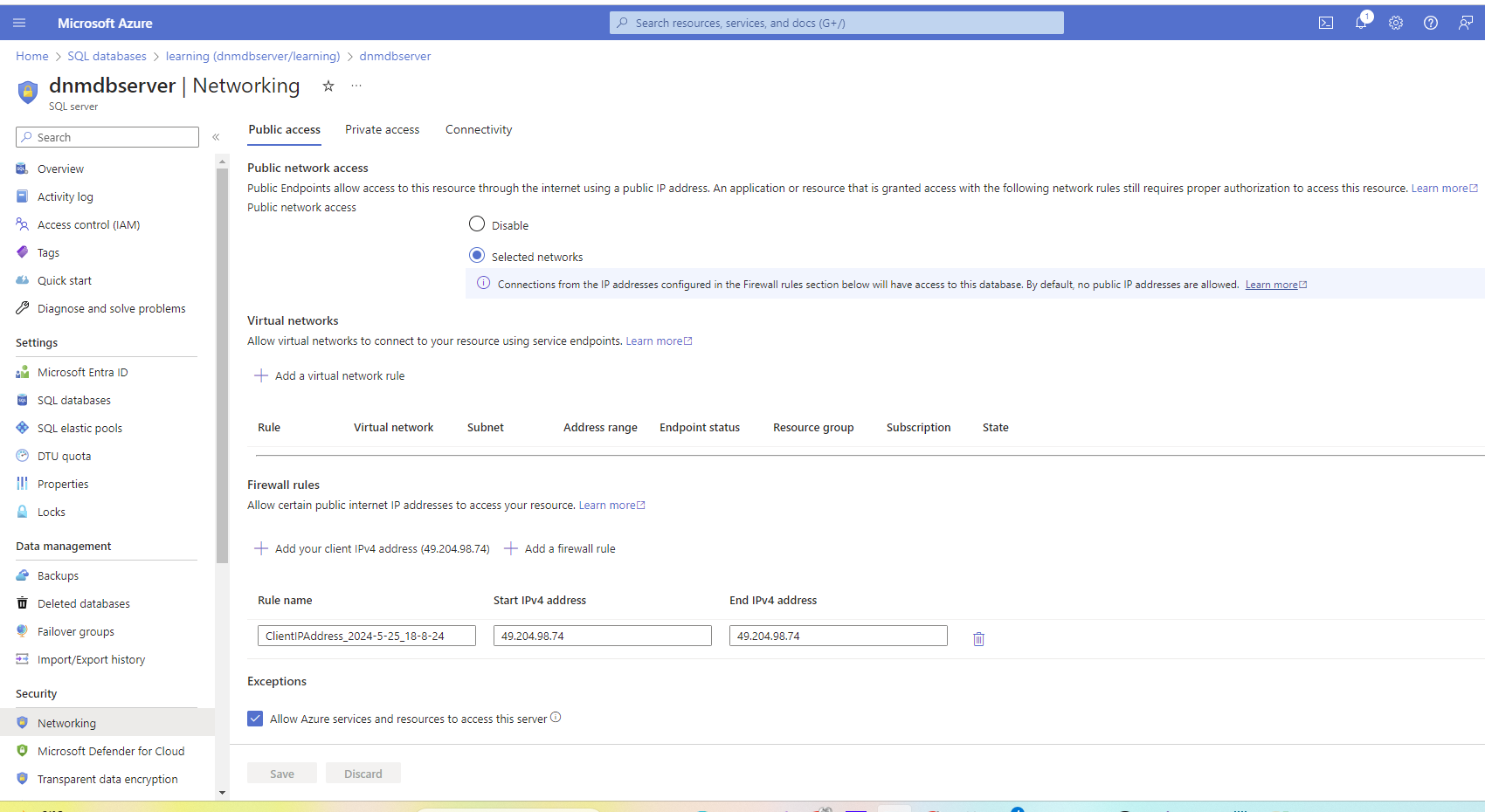1485x812 pixels.
Task: Click info icon beside Allow Azure services
Action: [556, 718]
